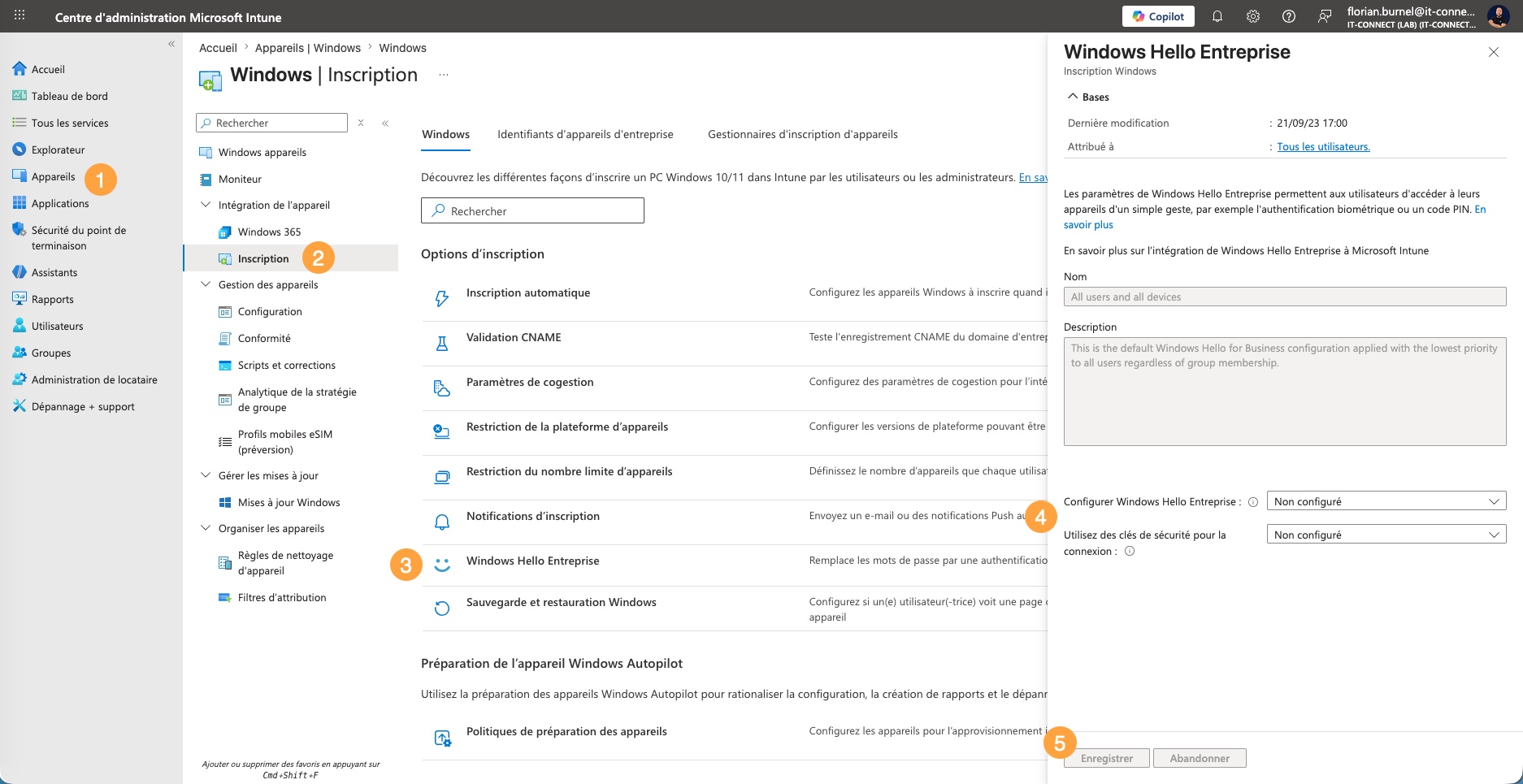Viewport: 1523px width, 784px height.
Task: Collapse Gérer les mises à jour section
Action: click(x=206, y=475)
